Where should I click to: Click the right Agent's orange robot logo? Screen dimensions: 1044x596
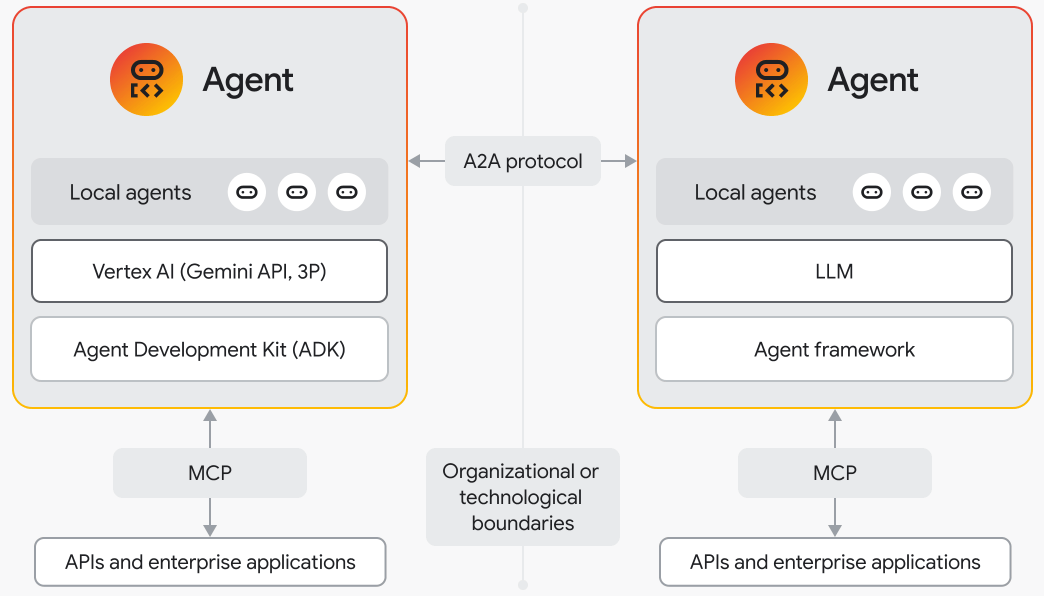(x=771, y=80)
